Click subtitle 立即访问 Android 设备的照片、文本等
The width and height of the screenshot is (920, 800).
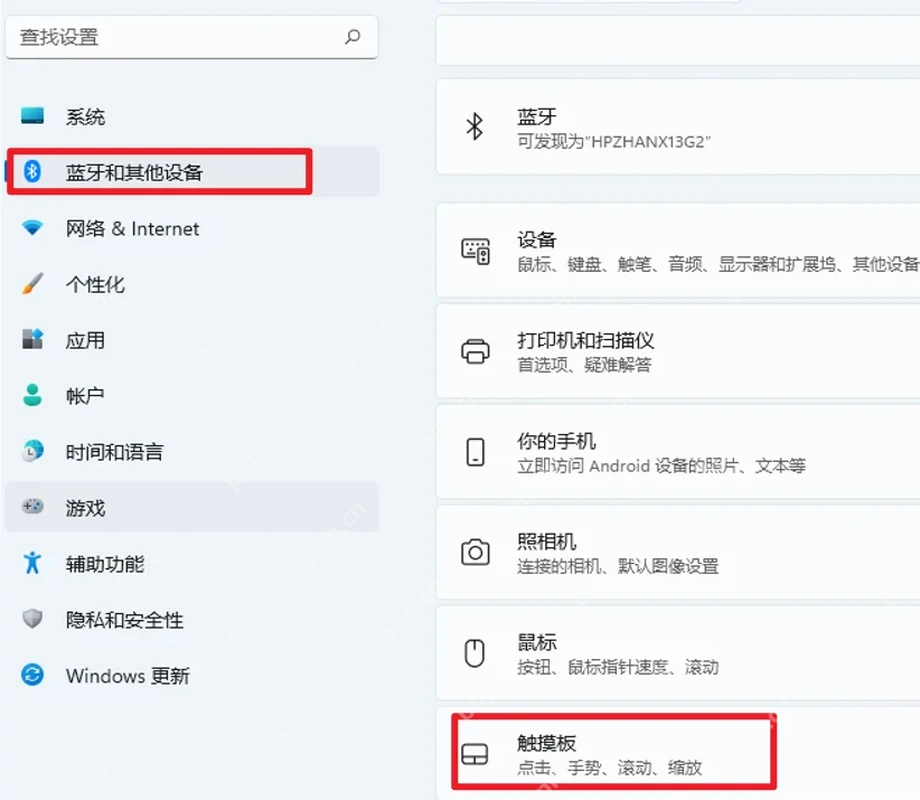click(661, 465)
